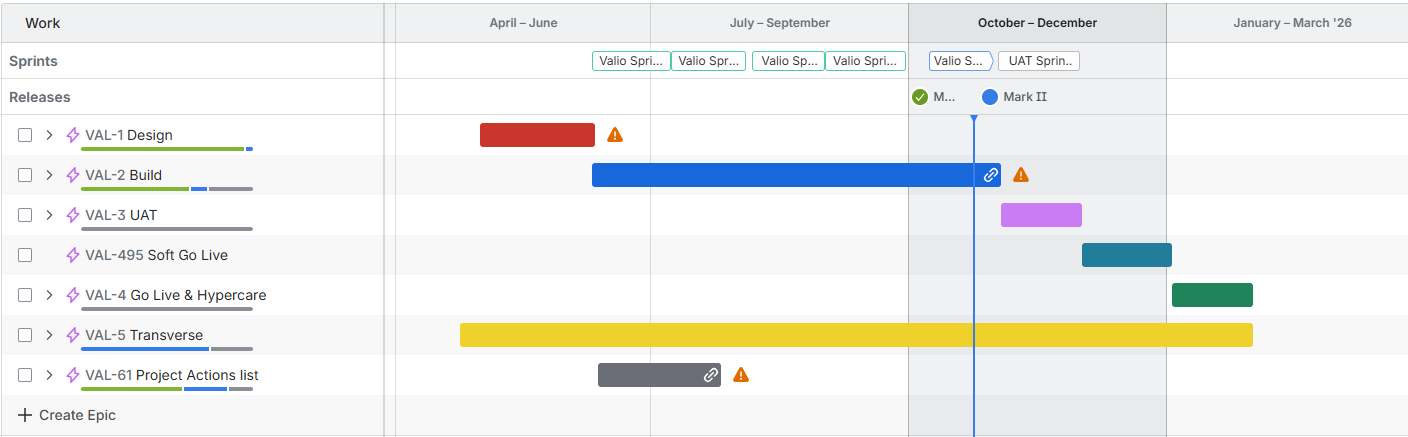Click the link icon on the gray Project Actions bar
Image resolution: width=1408 pixels, height=437 pixels.
point(710,375)
